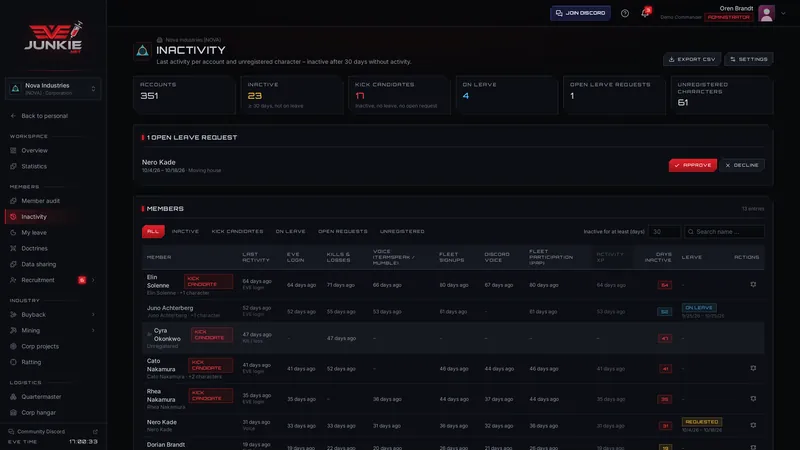
Task: Open row action icon for Nero Kade
Action: click(x=753, y=426)
